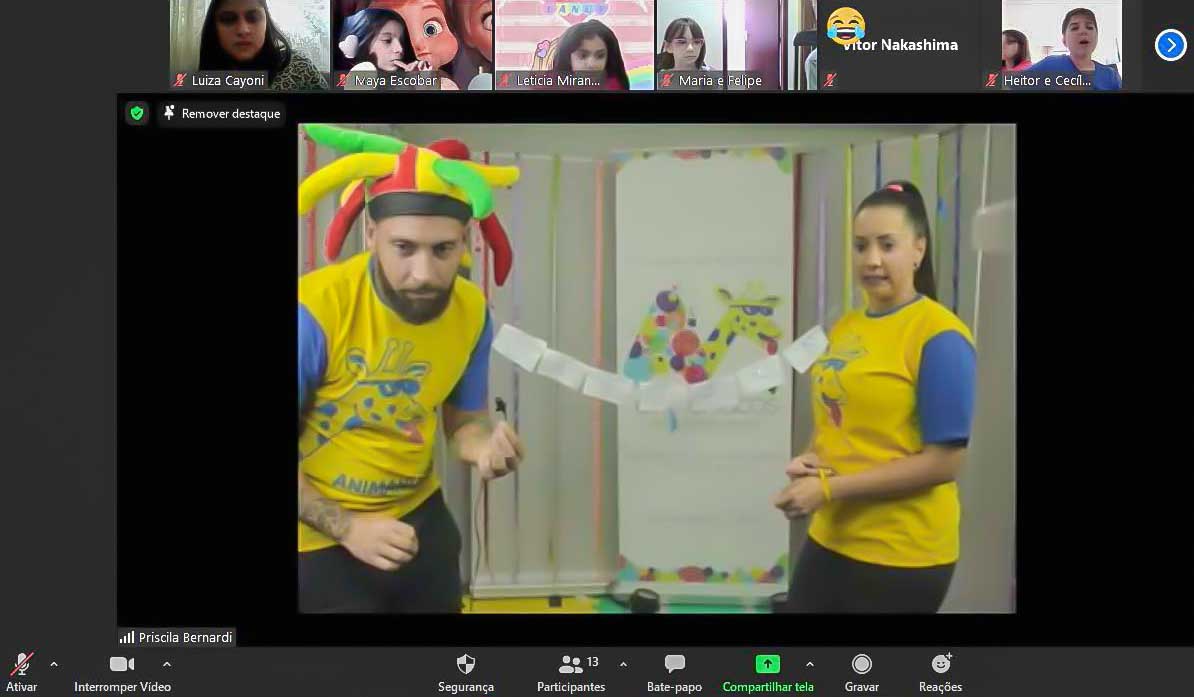This screenshot has width=1194, height=697.
Task: Select Luiza Cayoni video thumbnail
Action: [x=250, y=45]
